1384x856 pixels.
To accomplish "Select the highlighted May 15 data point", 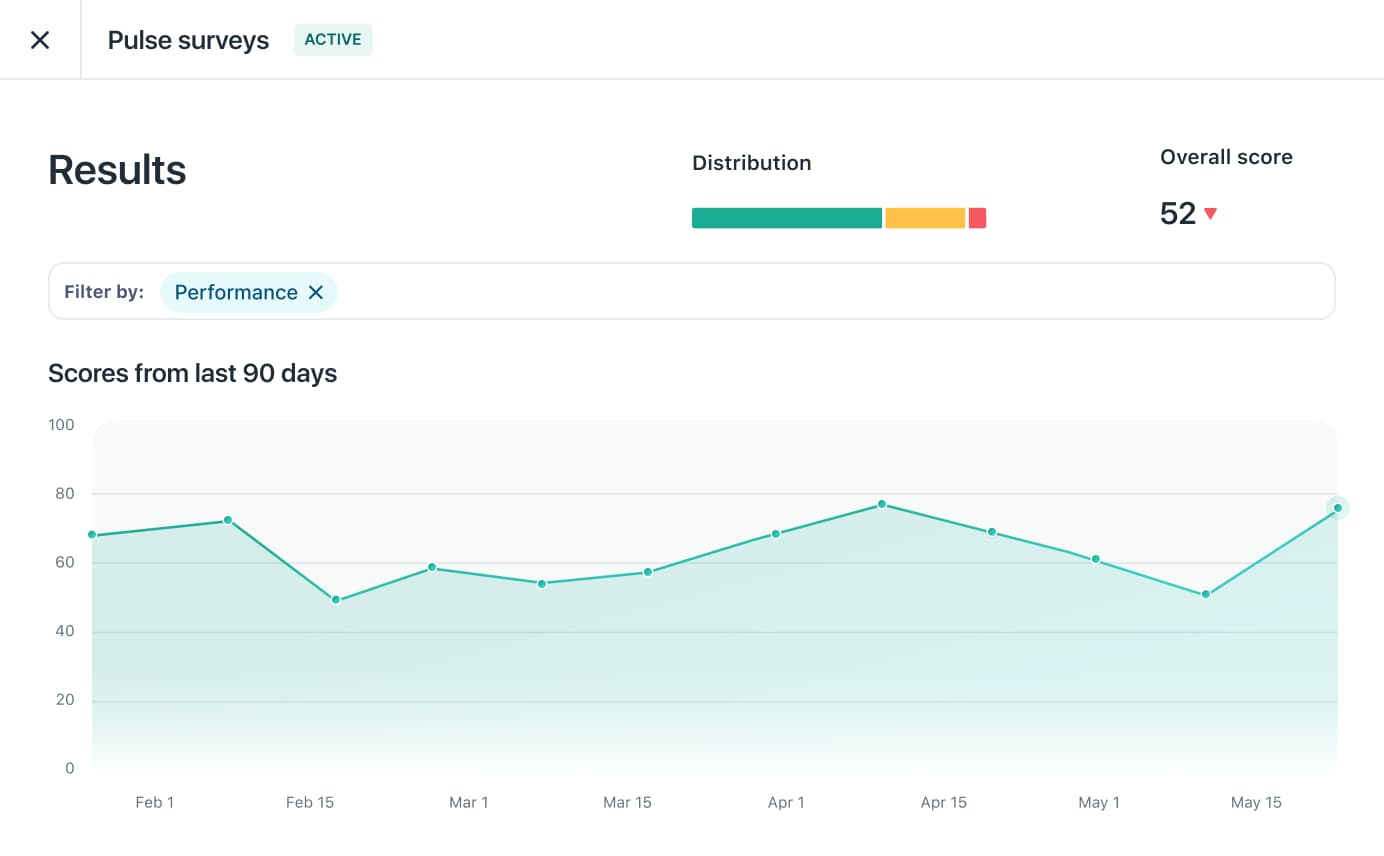I will tap(1335, 508).
